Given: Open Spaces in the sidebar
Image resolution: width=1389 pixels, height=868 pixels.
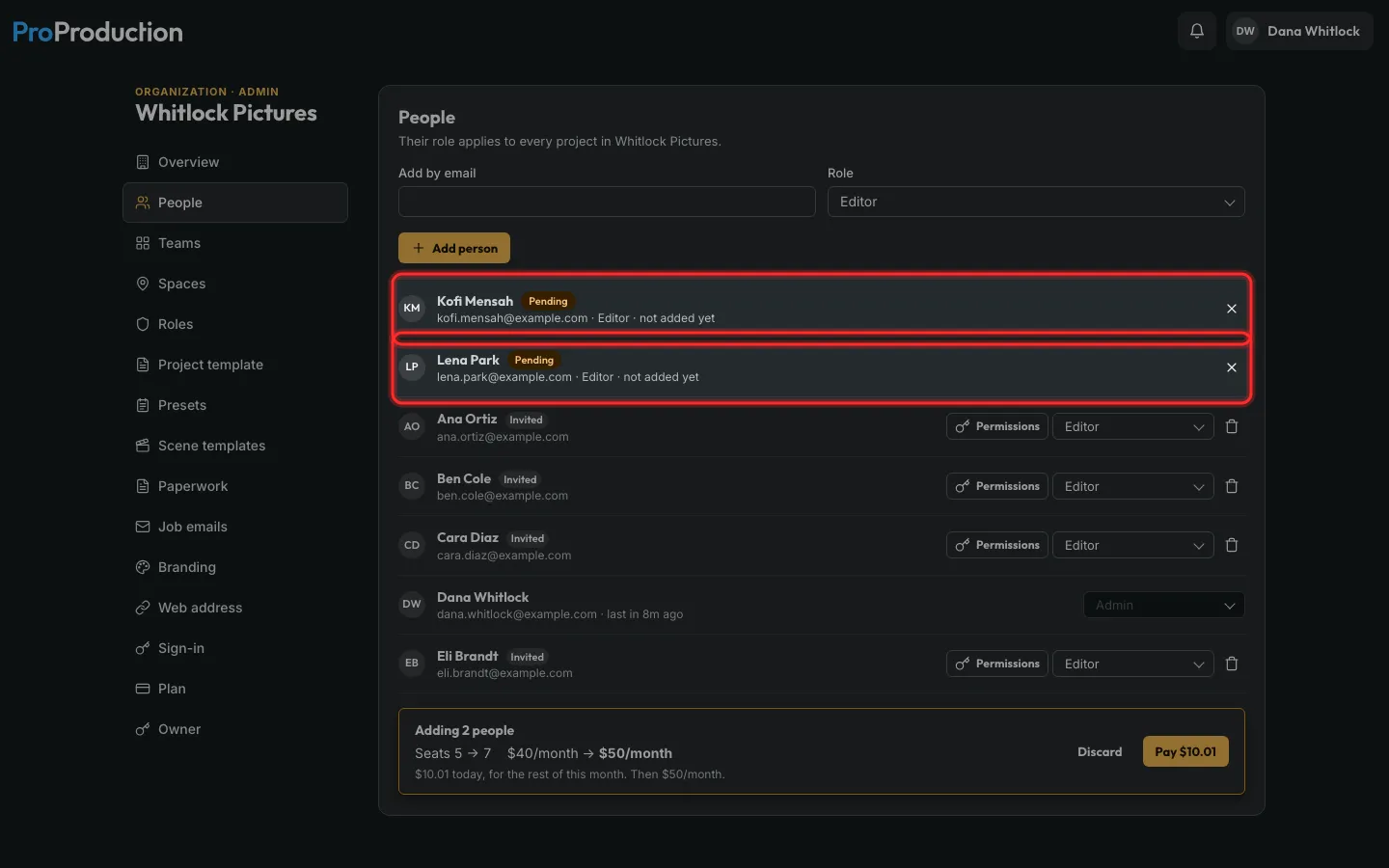Looking at the screenshot, I should click(235, 284).
